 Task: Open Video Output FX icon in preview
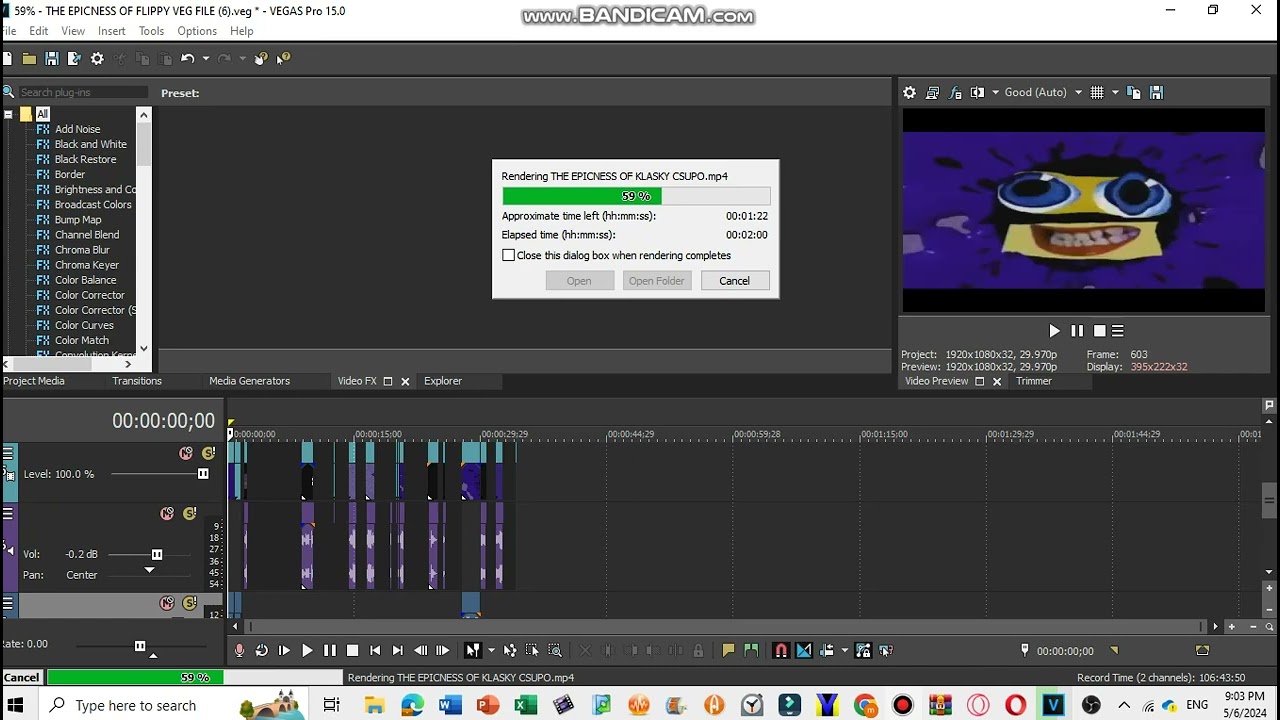[x=955, y=92]
